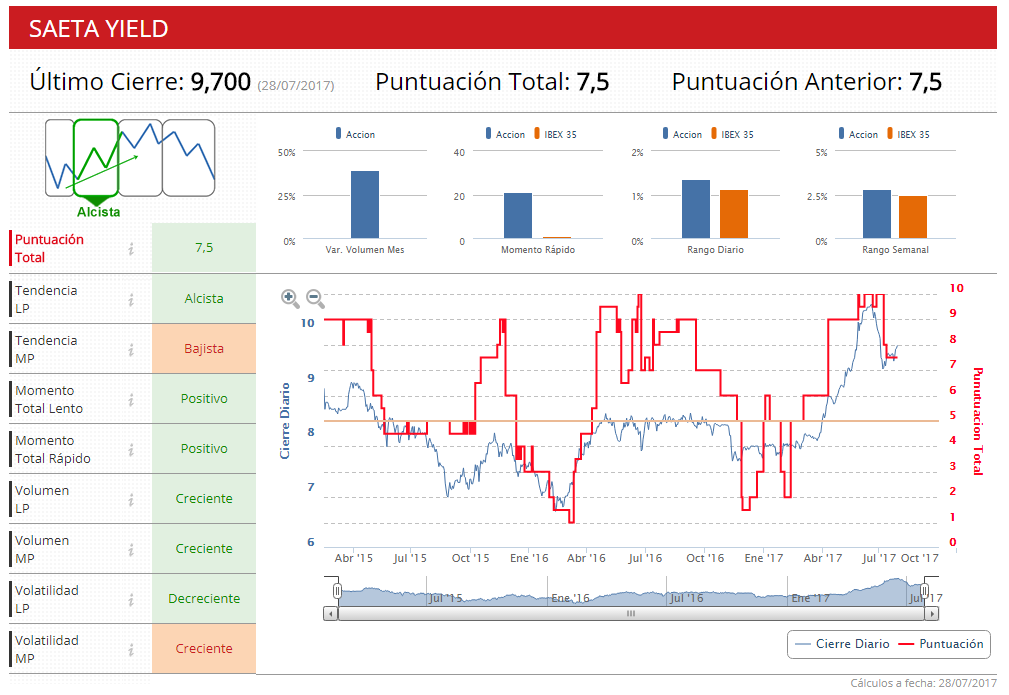Click the Puntuación Anterior 7,5 text

[x=807, y=82]
